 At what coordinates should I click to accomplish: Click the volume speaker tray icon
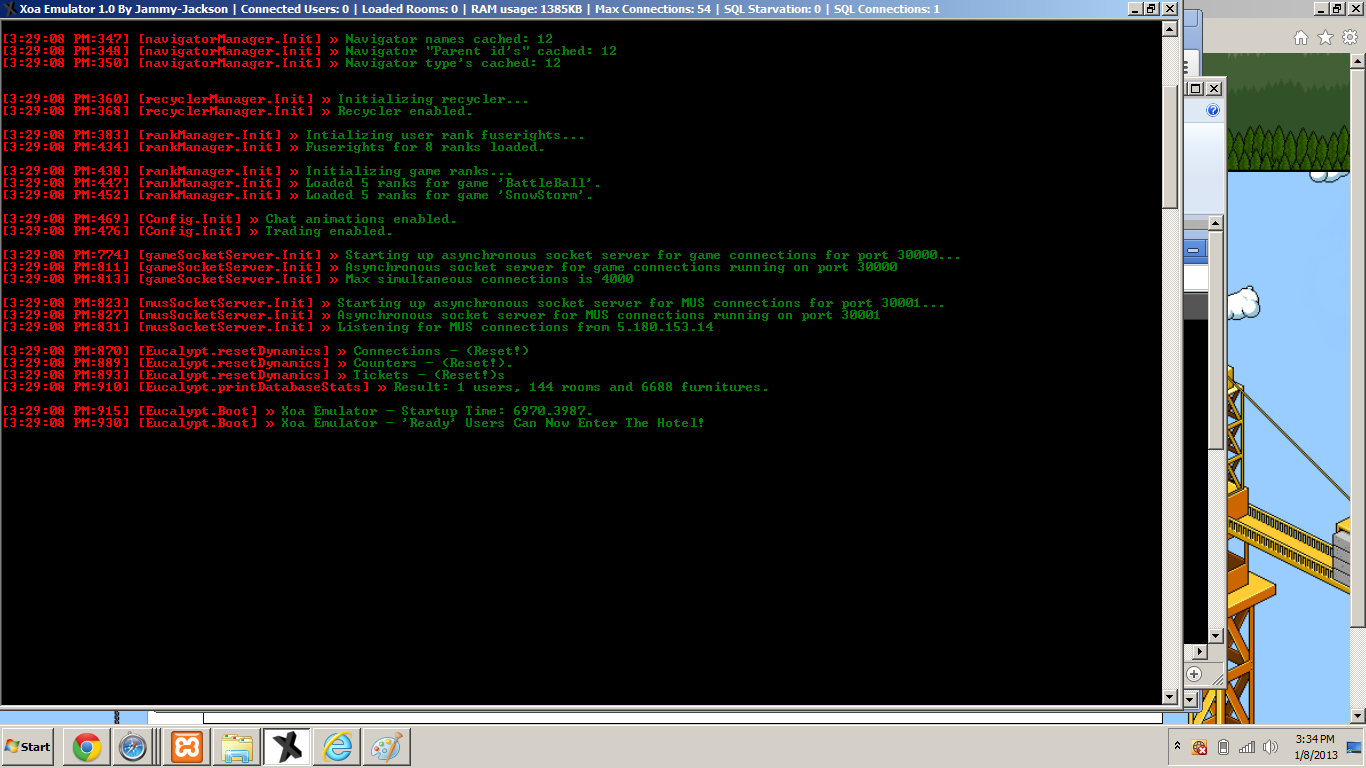click(1271, 747)
